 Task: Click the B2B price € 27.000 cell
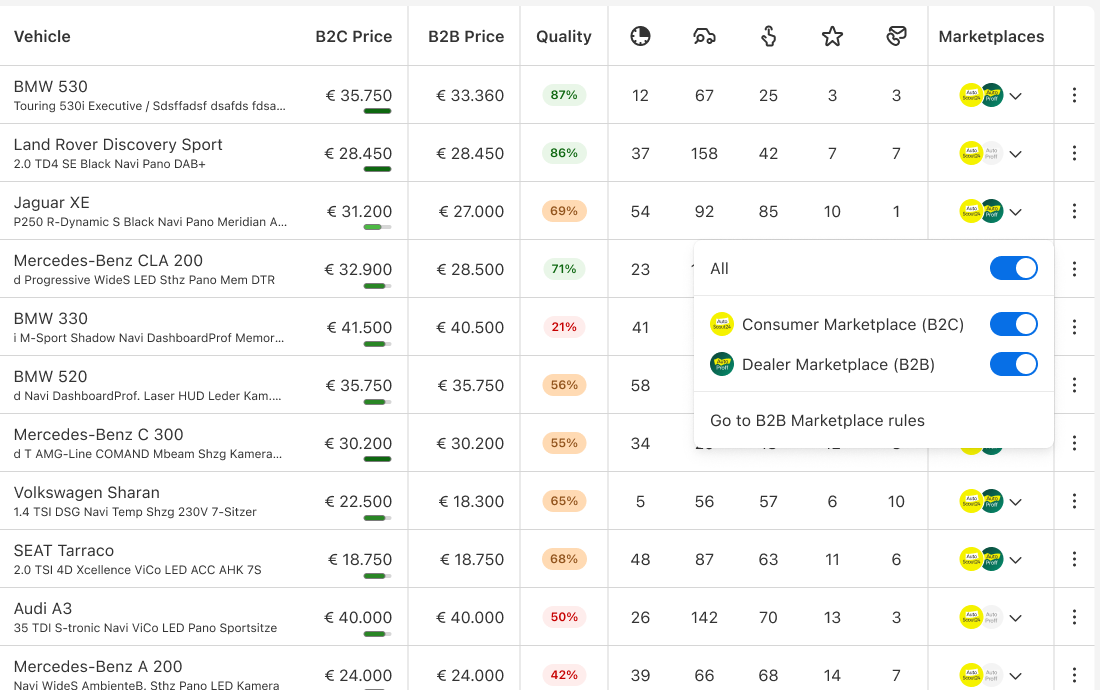coord(471,211)
